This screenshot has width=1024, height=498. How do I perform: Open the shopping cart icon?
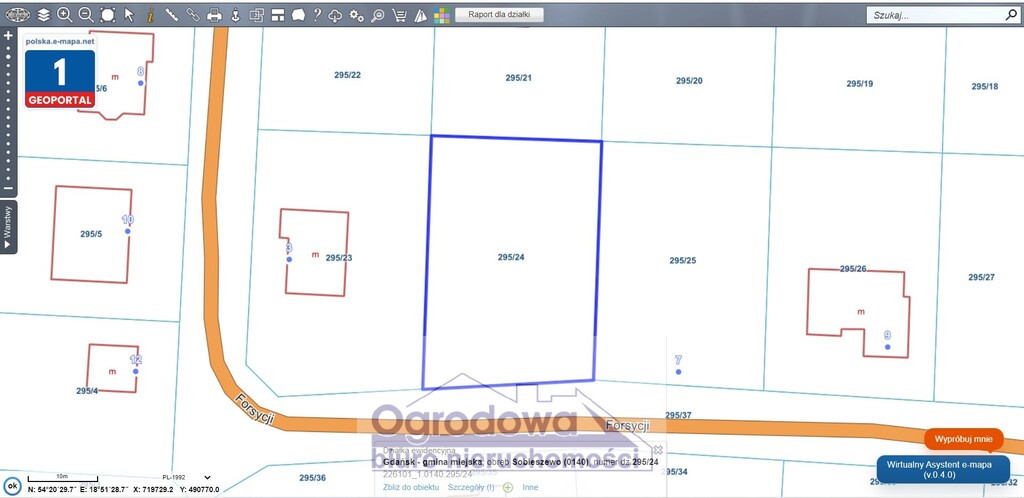pyautogui.click(x=398, y=14)
